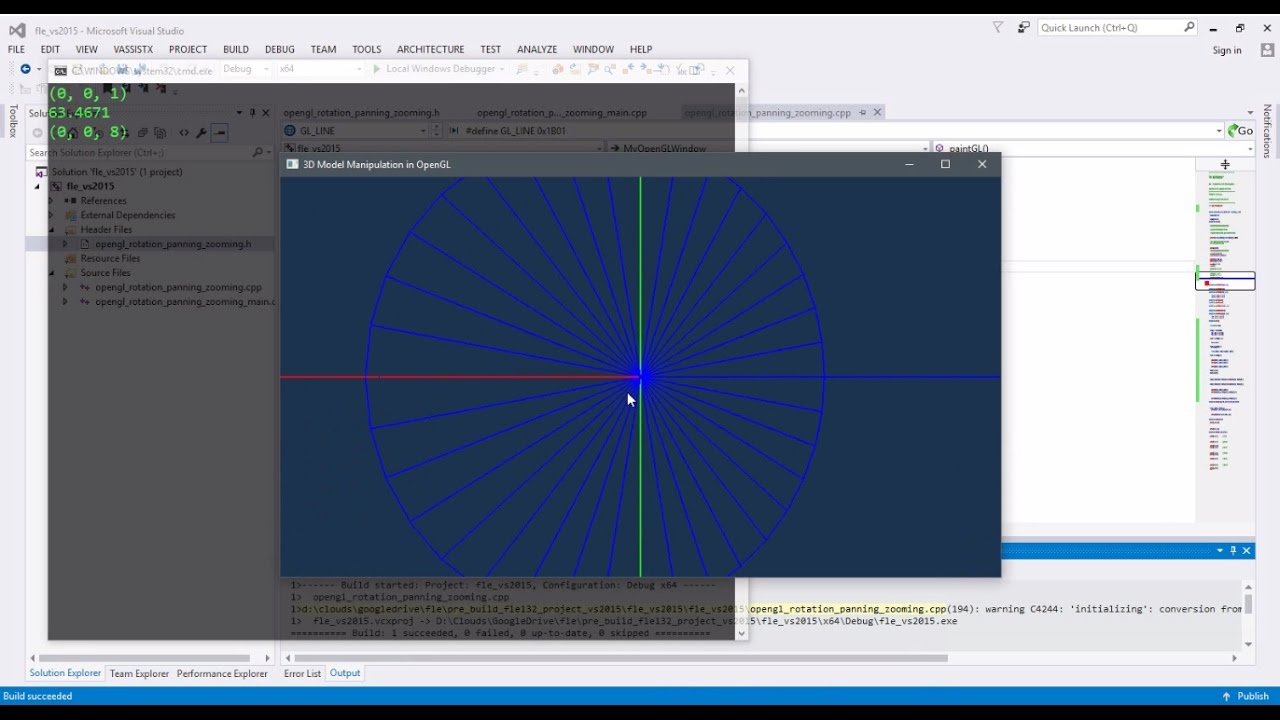The width and height of the screenshot is (1280, 720).
Task: Collapse the Source Files folder
Action: click(x=51, y=273)
